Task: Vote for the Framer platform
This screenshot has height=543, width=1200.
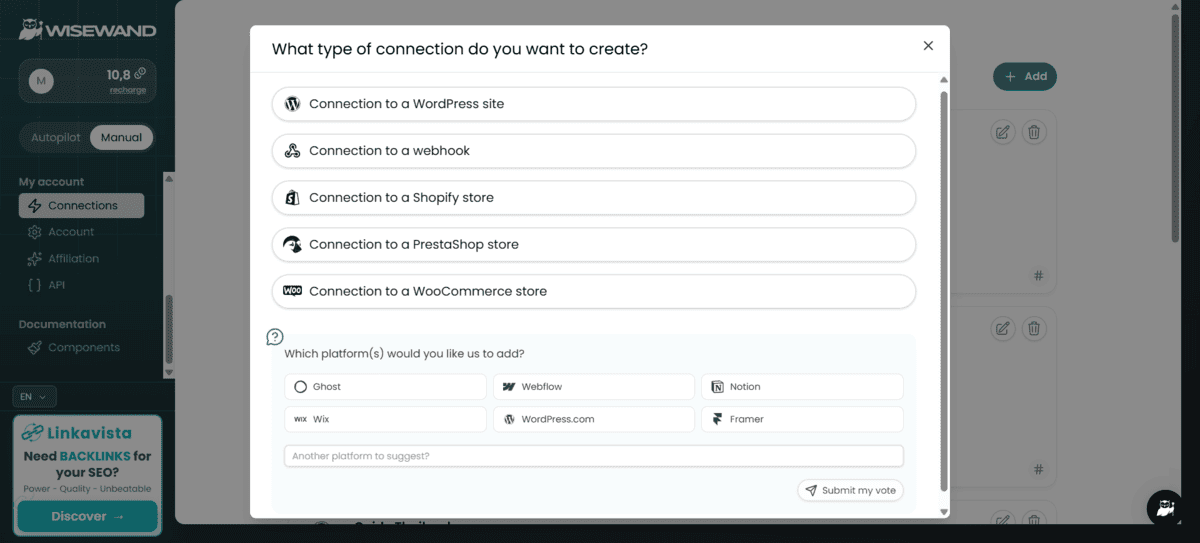Action: pos(802,419)
